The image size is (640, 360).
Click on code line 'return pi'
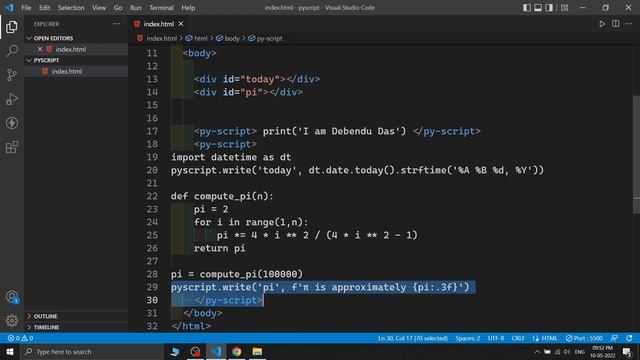coord(220,248)
